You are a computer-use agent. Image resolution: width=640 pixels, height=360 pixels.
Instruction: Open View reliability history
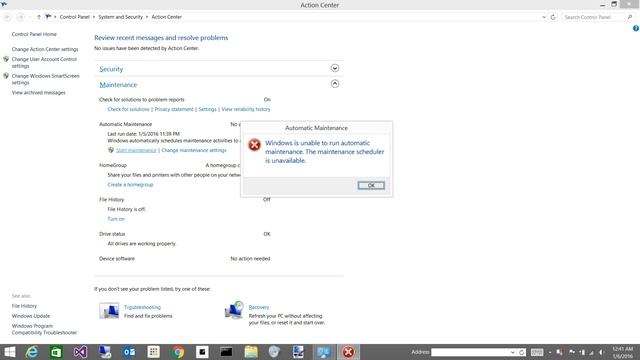pyautogui.click(x=246, y=109)
